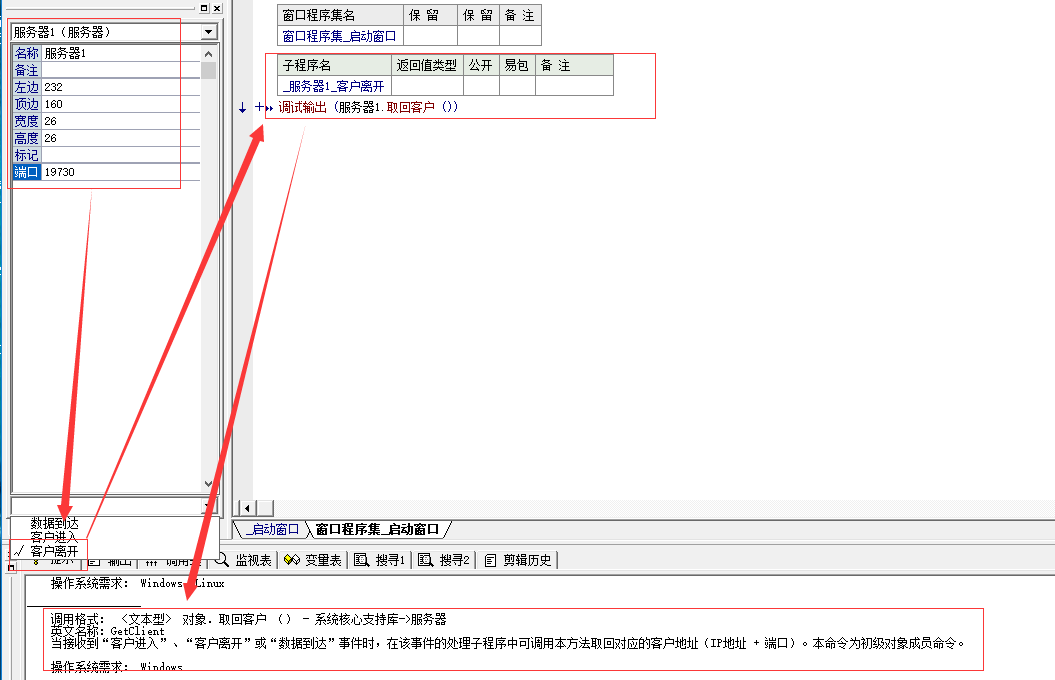Screen dimensions: 1055x680
Task: Choose 客户进入 event from the list
Action: (x=54, y=537)
